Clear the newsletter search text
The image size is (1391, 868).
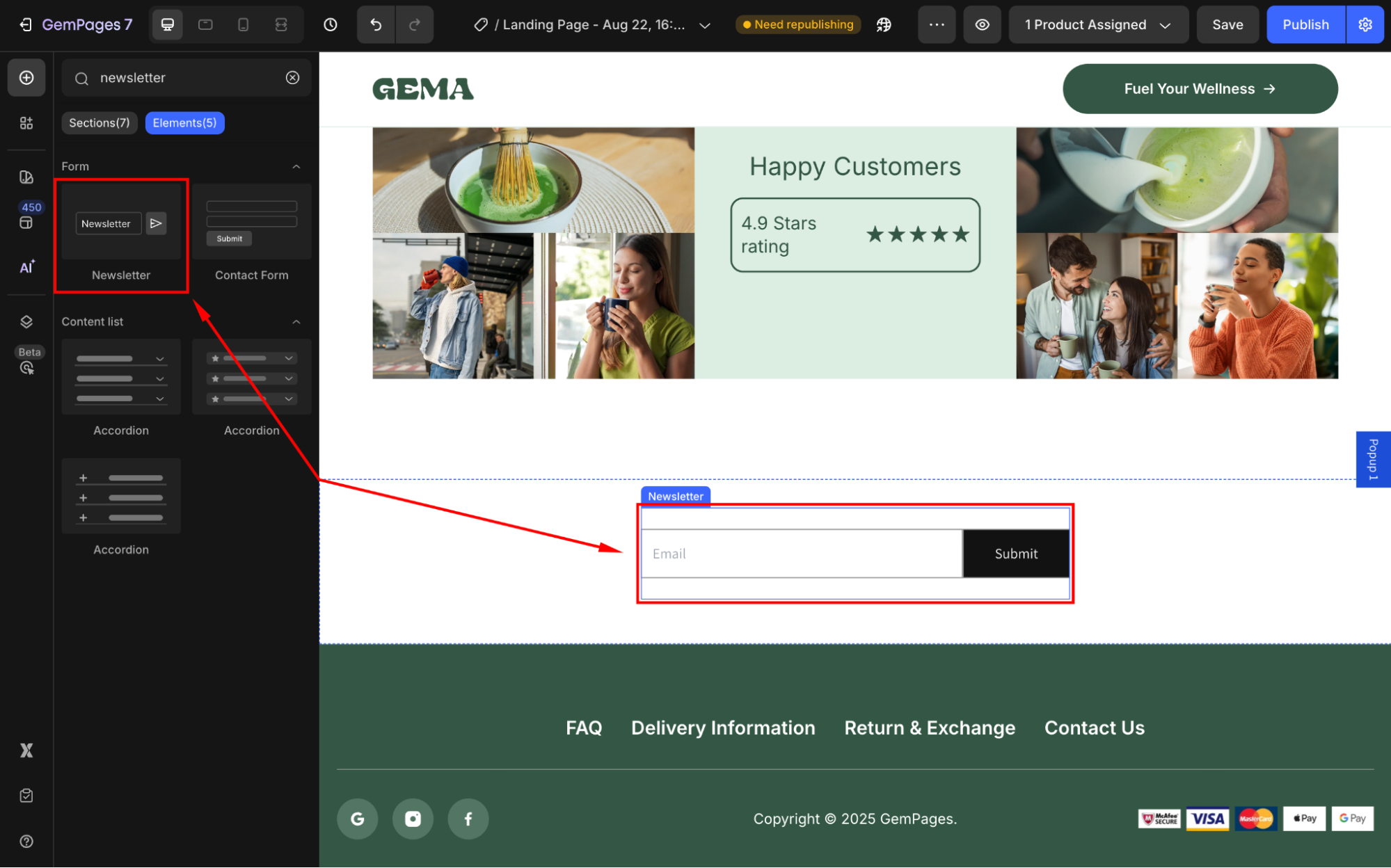point(293,78)
